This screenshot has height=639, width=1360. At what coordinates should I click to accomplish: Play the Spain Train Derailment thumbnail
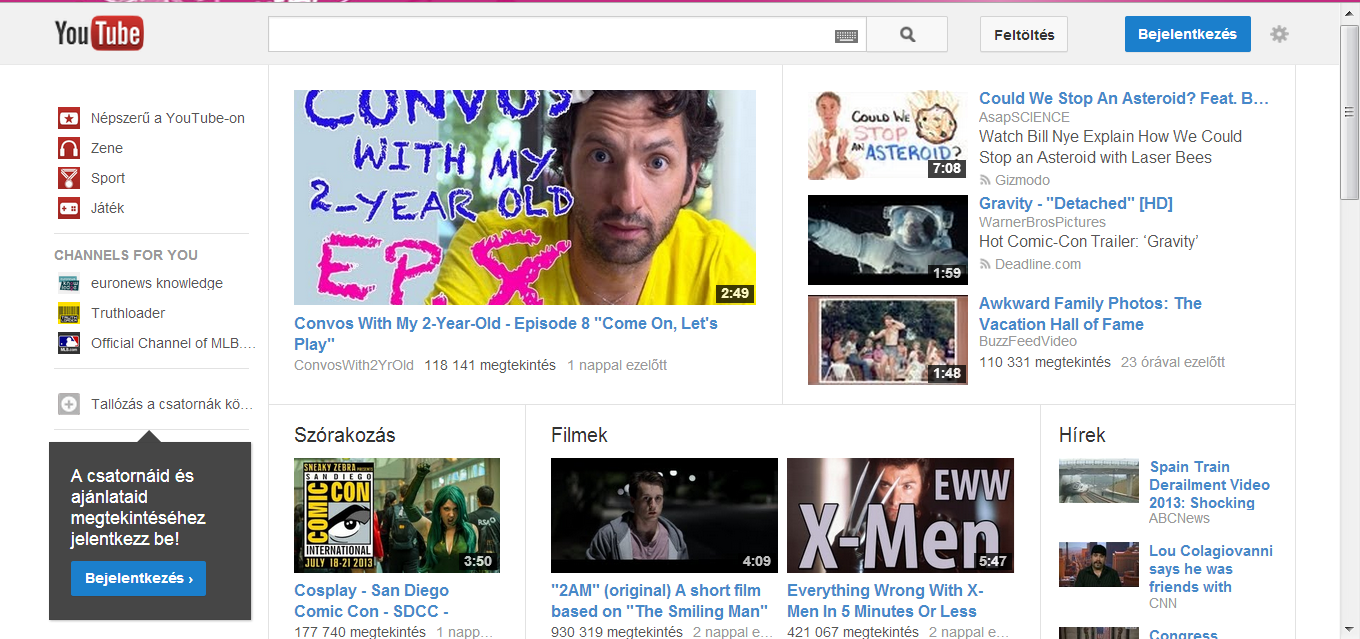(x=1099, y=481)
